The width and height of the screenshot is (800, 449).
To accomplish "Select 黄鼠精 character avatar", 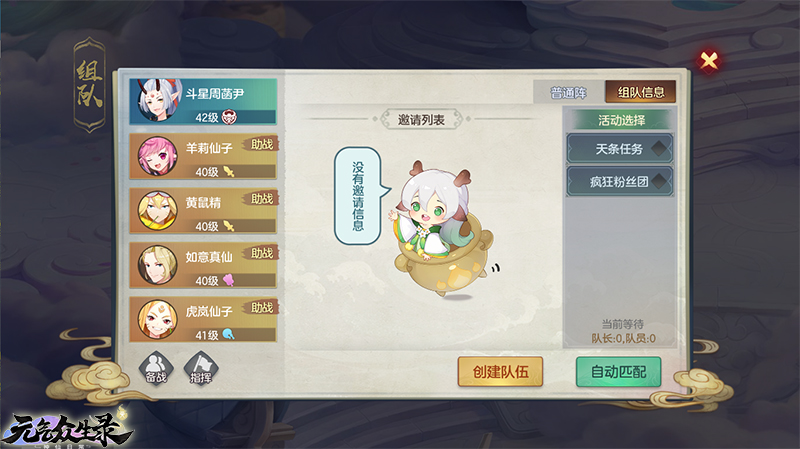I will pyautogui.click(x=158, y=210).
